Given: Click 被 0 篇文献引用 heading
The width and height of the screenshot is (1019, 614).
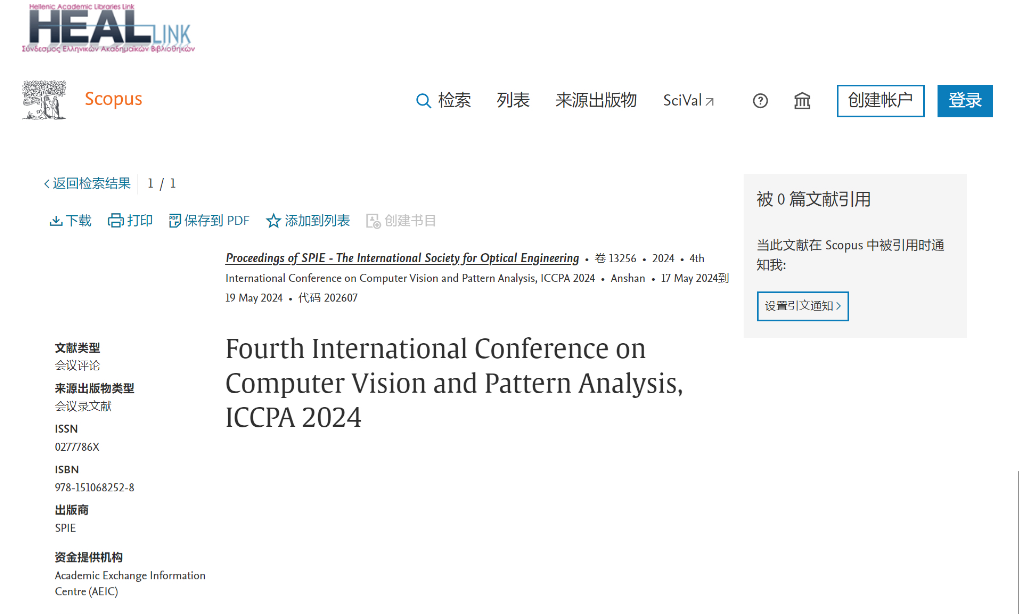Looking at the screenshot, I should [814, 199].
